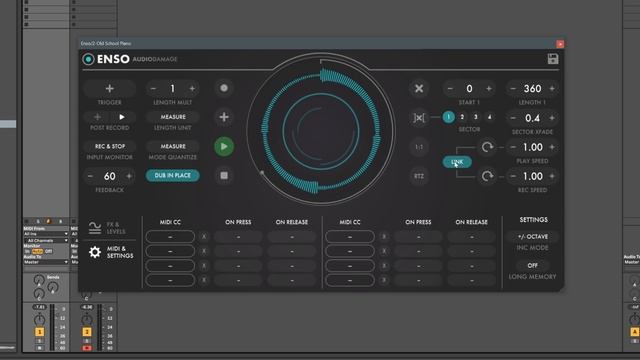
Task: Toggle Ableton track 2 activator button
Action: click(87, 332)
